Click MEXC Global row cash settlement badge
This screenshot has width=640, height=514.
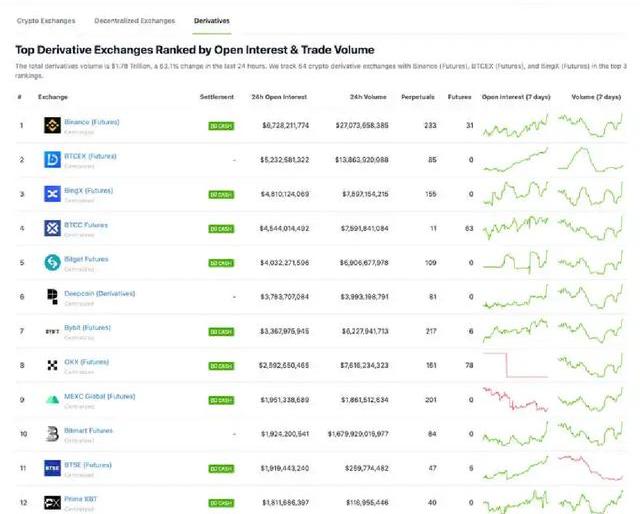click(221, 401)
